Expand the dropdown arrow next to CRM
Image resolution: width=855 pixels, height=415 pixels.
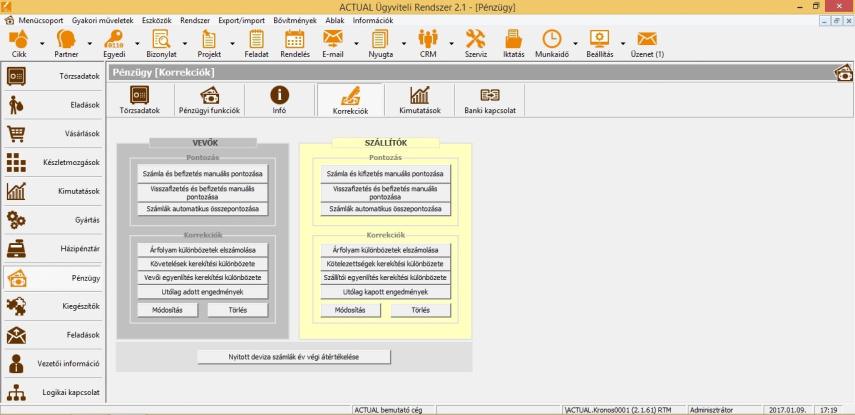447,45
